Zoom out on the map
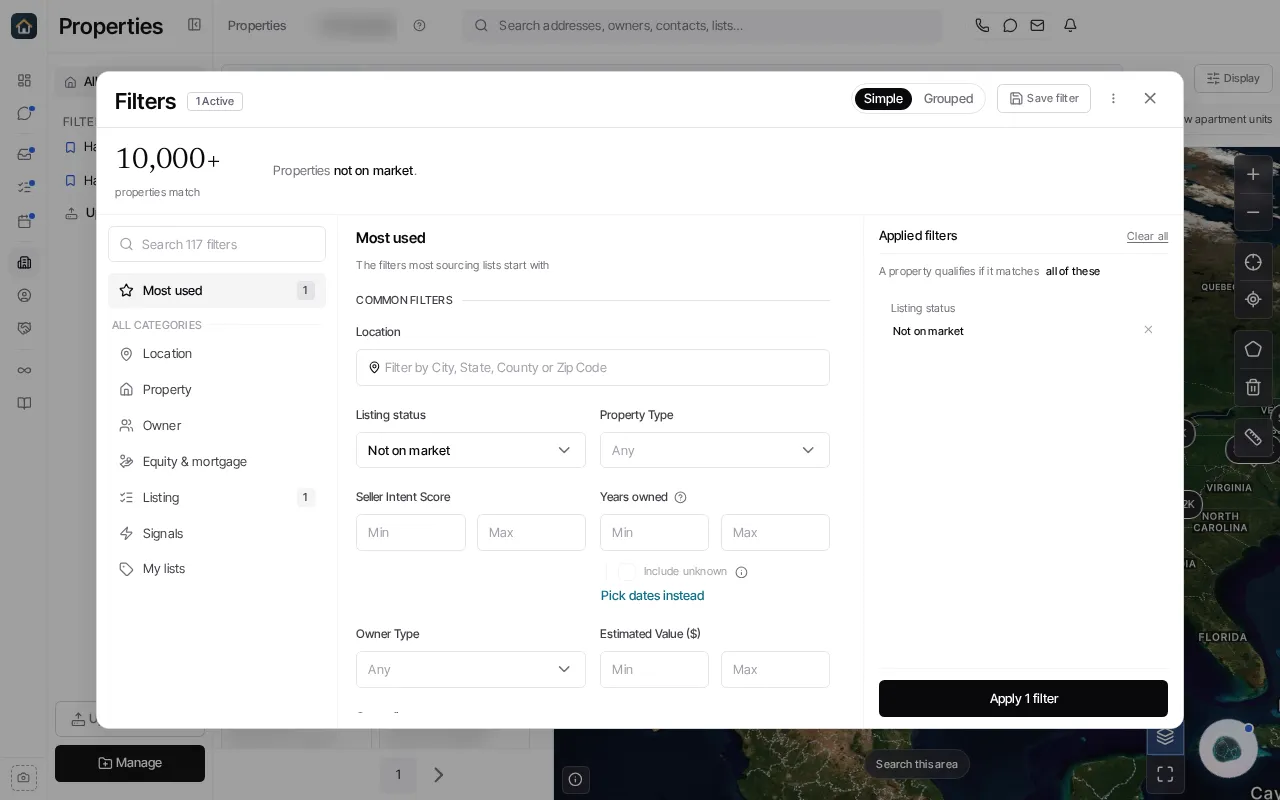This screenshot has width=1280, height=800. [1253, 212]
